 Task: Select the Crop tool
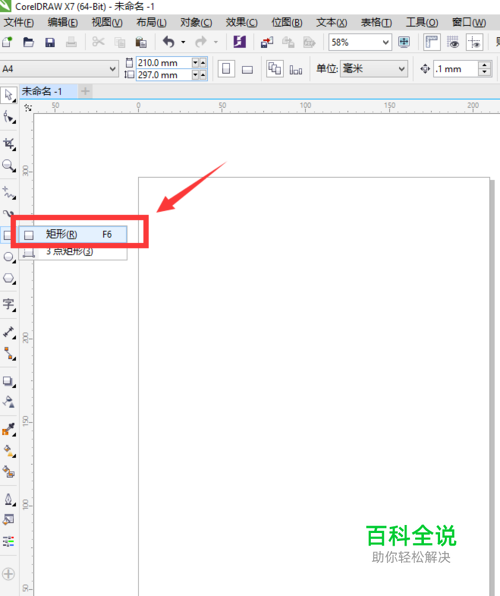click(9, 144)
